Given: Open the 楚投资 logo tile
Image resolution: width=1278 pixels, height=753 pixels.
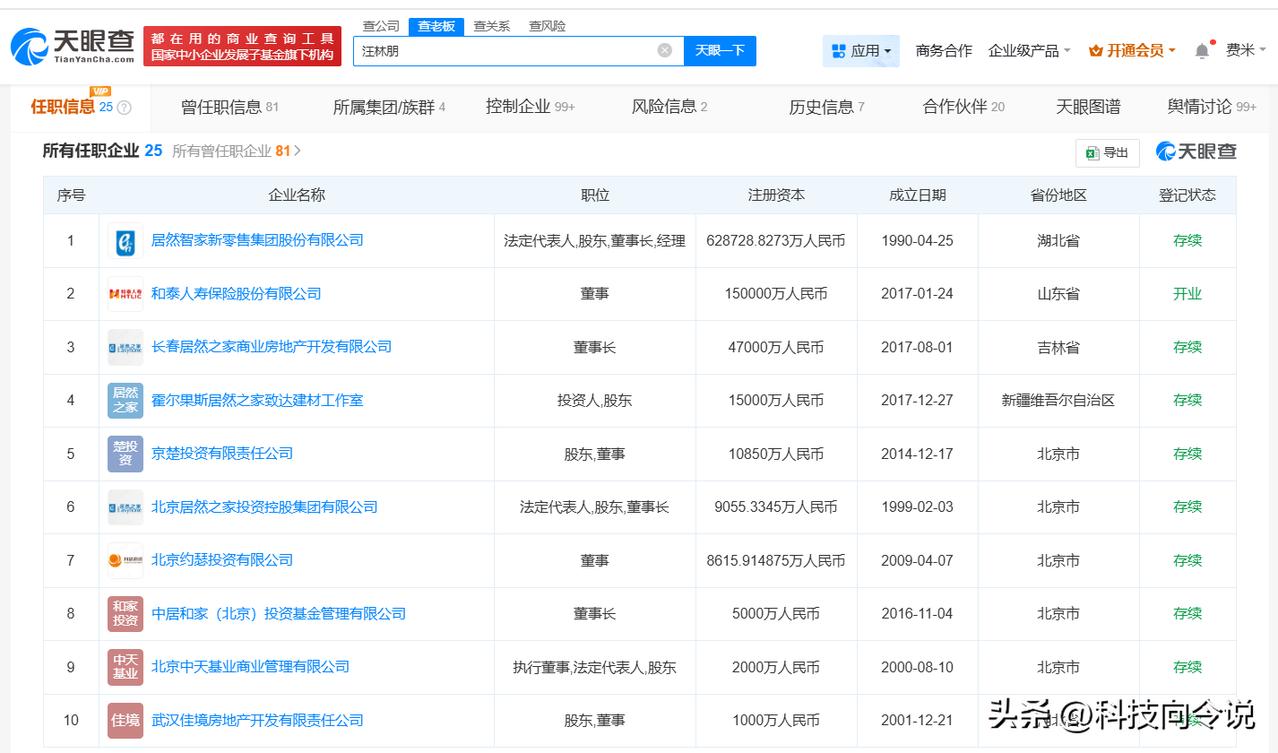Looking at the screenshot, I should 125,454.
